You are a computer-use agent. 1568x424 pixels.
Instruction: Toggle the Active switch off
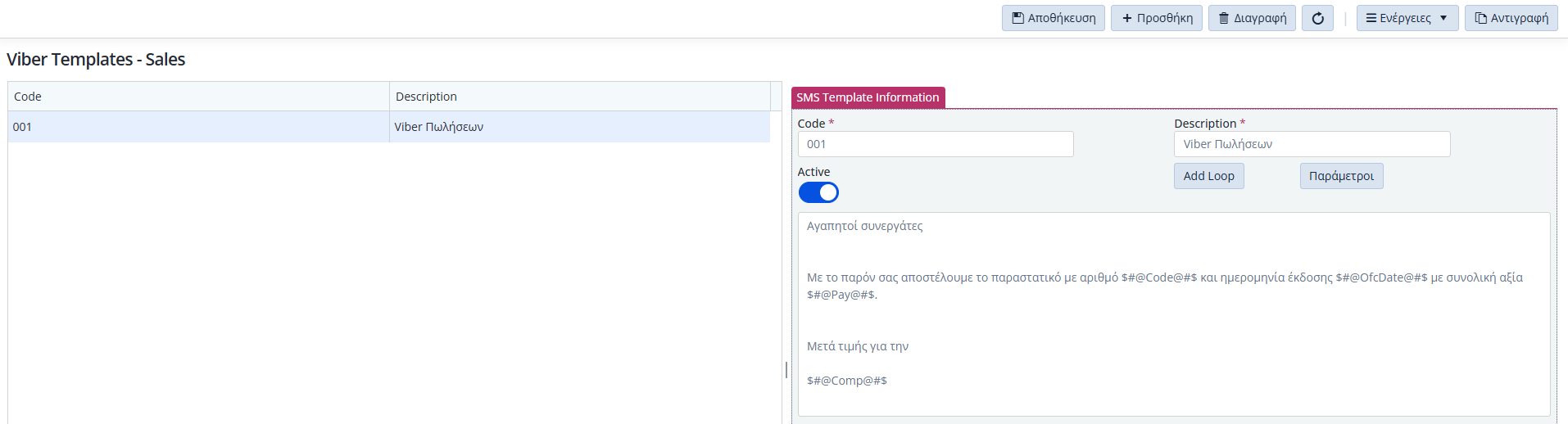click(818, 192)
